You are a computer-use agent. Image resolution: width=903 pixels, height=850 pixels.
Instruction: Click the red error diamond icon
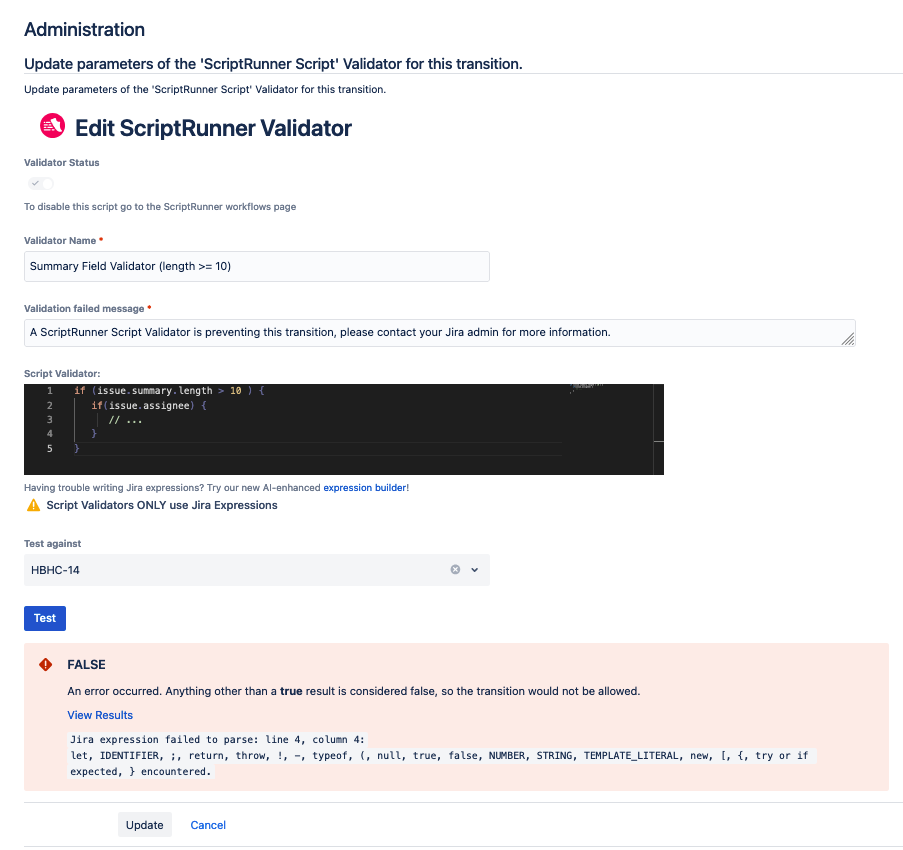click(x=45, y=665)
